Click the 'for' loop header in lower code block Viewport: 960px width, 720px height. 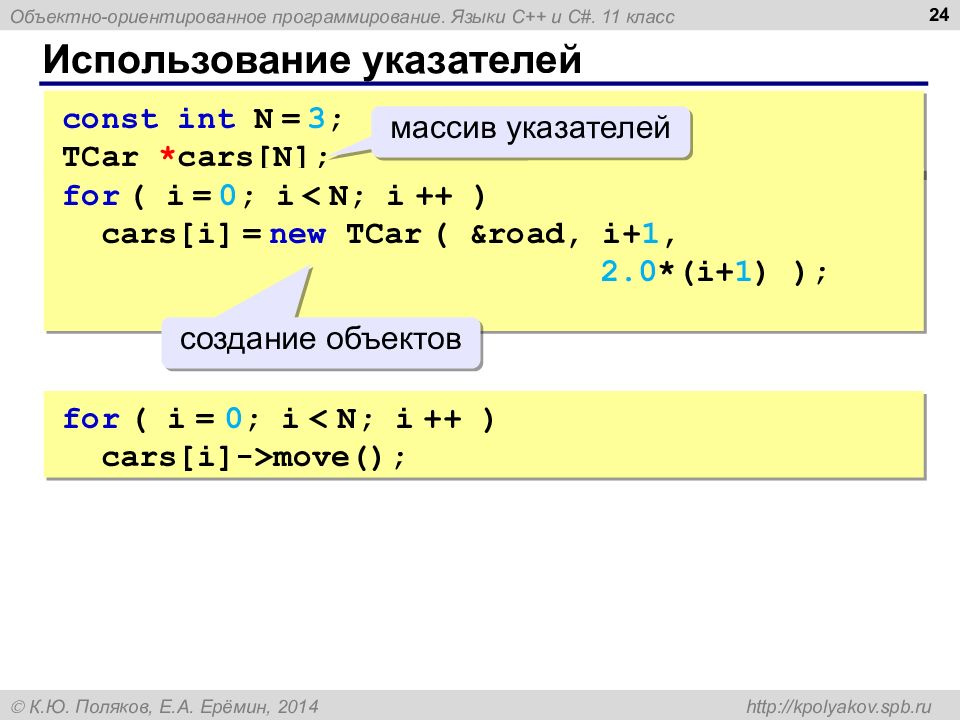(x=279, y=419)
